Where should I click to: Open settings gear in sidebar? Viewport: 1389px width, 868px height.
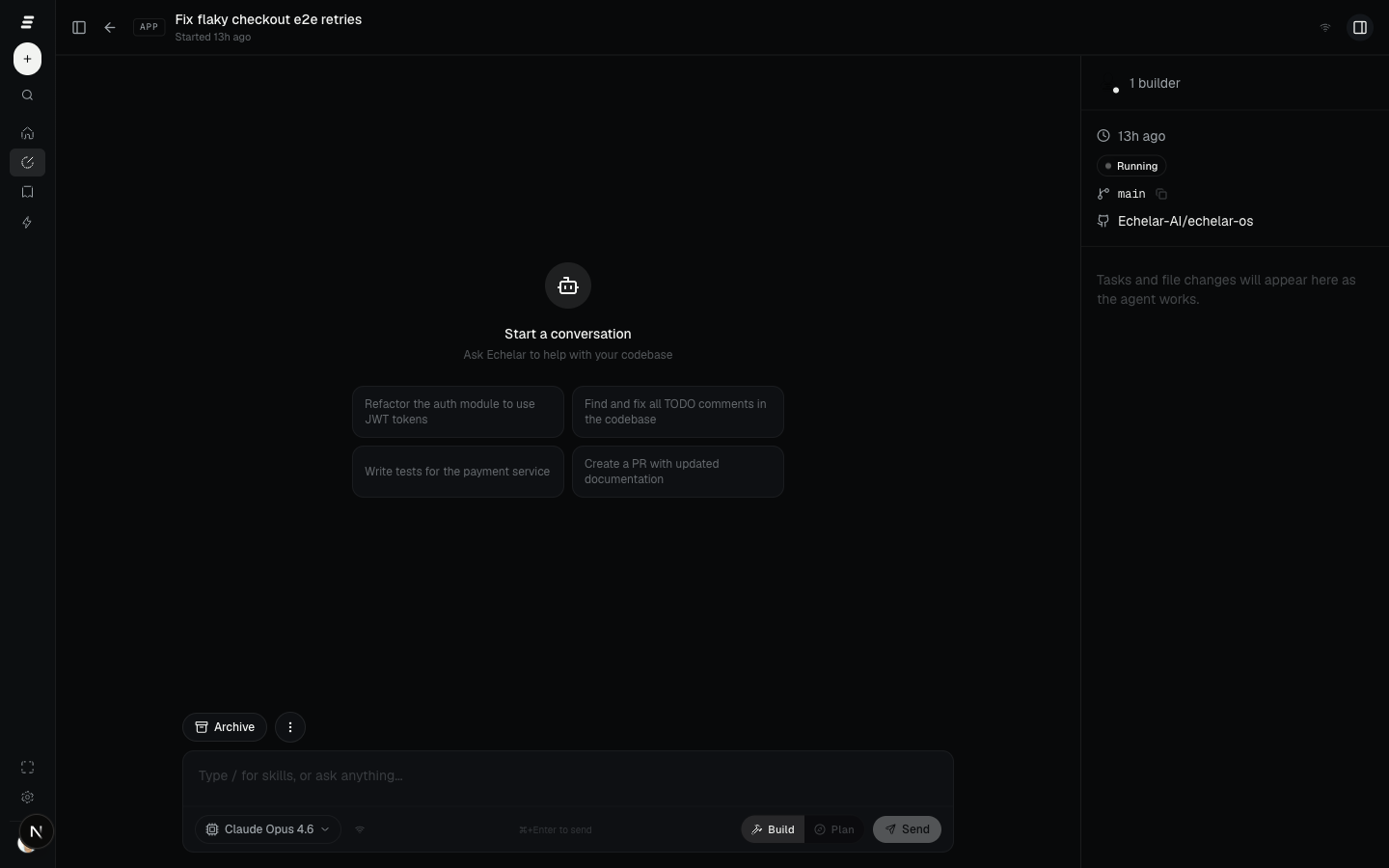[27, 798]
